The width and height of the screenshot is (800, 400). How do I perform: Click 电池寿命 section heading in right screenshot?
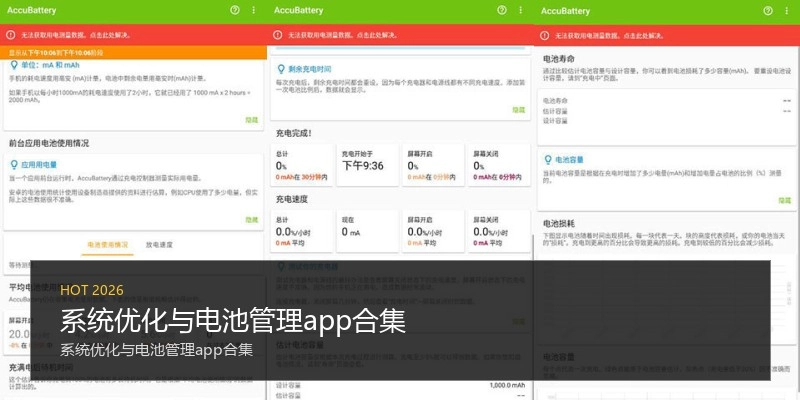click(x=559, y=60)
